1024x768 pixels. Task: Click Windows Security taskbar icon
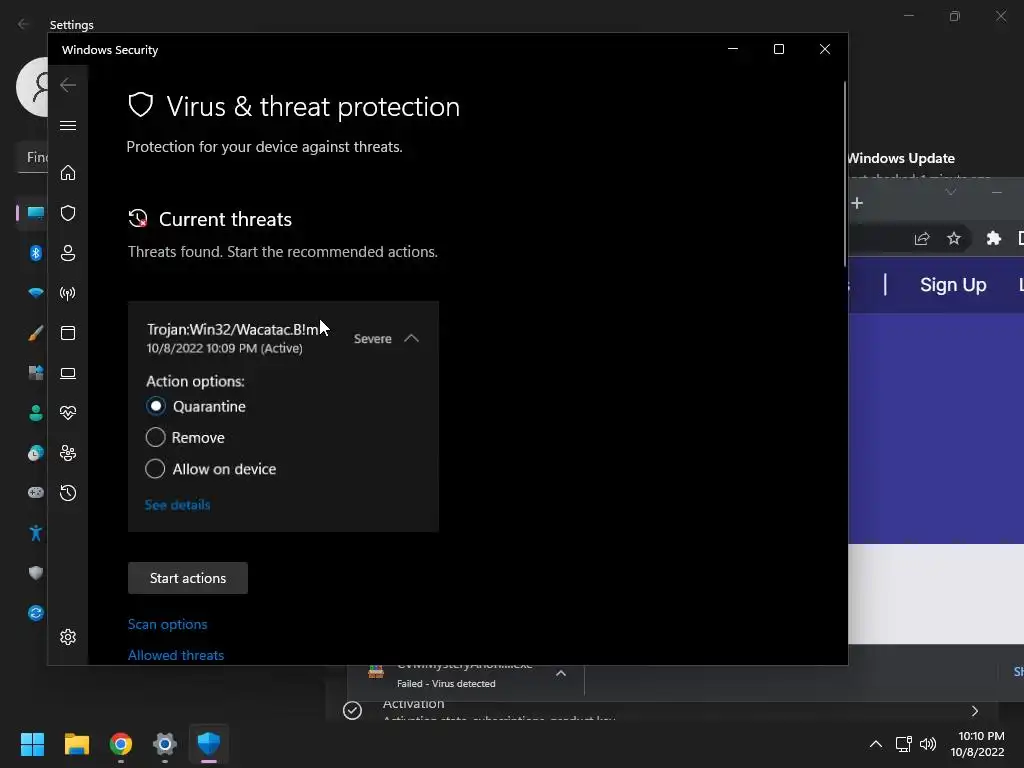[x=209, y=744]
